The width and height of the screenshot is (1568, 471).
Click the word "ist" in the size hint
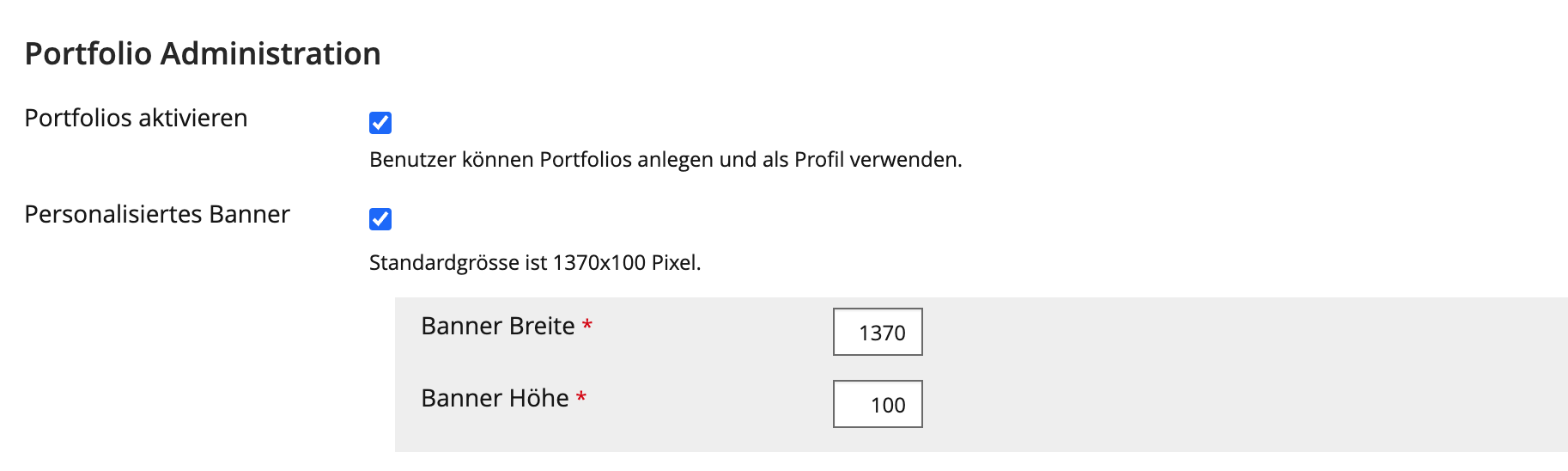pyautogui.click(x=536, y=263)
